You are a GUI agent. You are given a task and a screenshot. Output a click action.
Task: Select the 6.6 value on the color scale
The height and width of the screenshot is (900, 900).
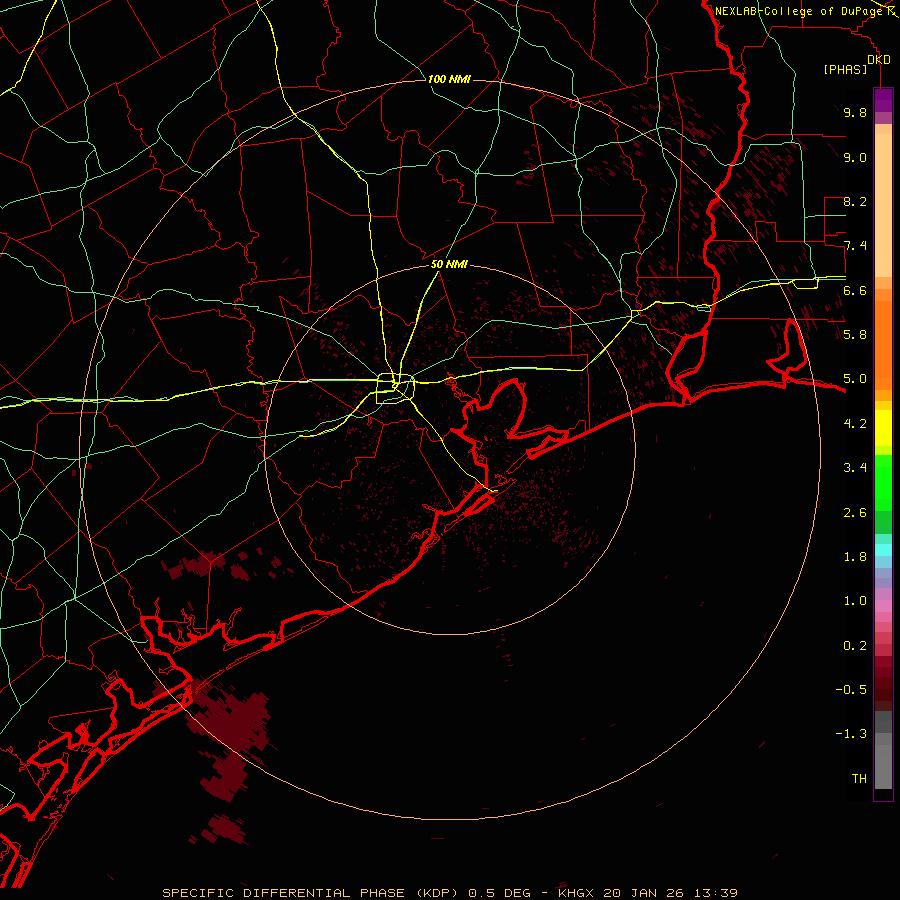pos(855,290)
